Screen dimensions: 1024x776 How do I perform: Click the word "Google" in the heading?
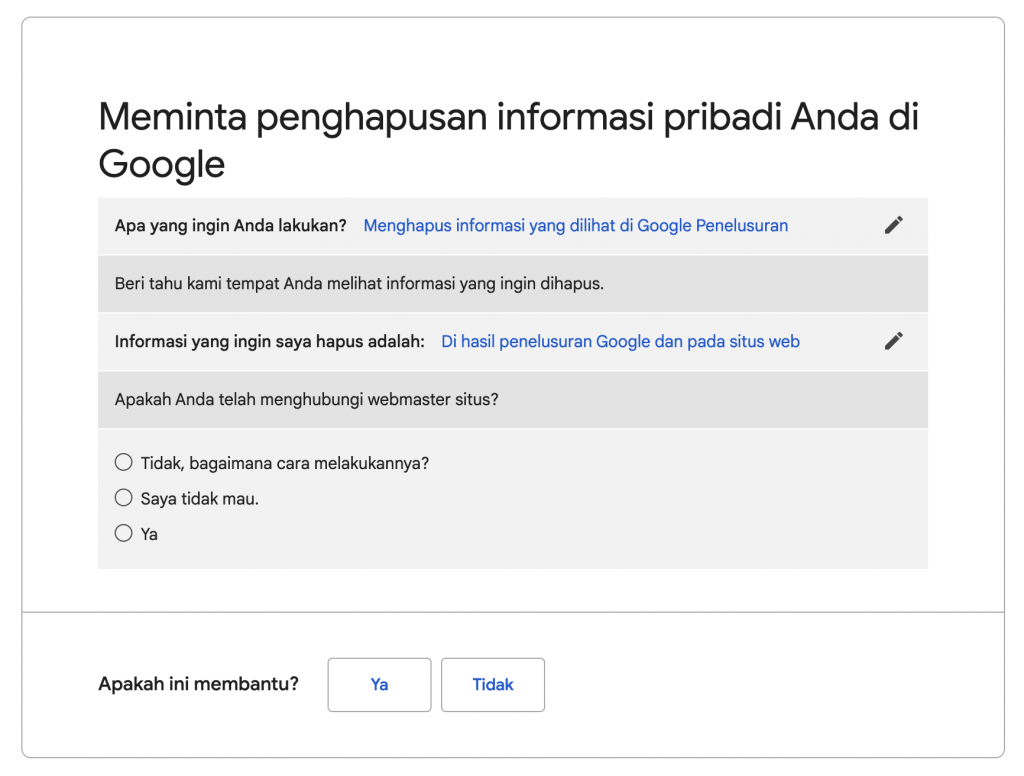(x=161, y=165)
